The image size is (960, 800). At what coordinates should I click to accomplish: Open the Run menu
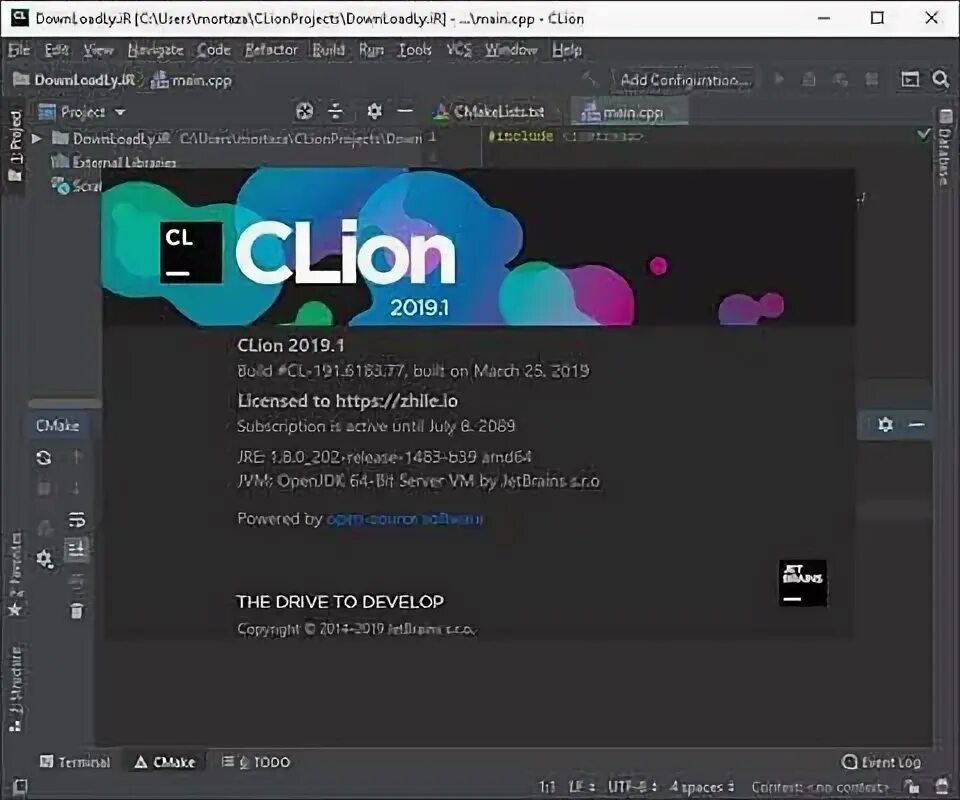[x=371, y=50]
